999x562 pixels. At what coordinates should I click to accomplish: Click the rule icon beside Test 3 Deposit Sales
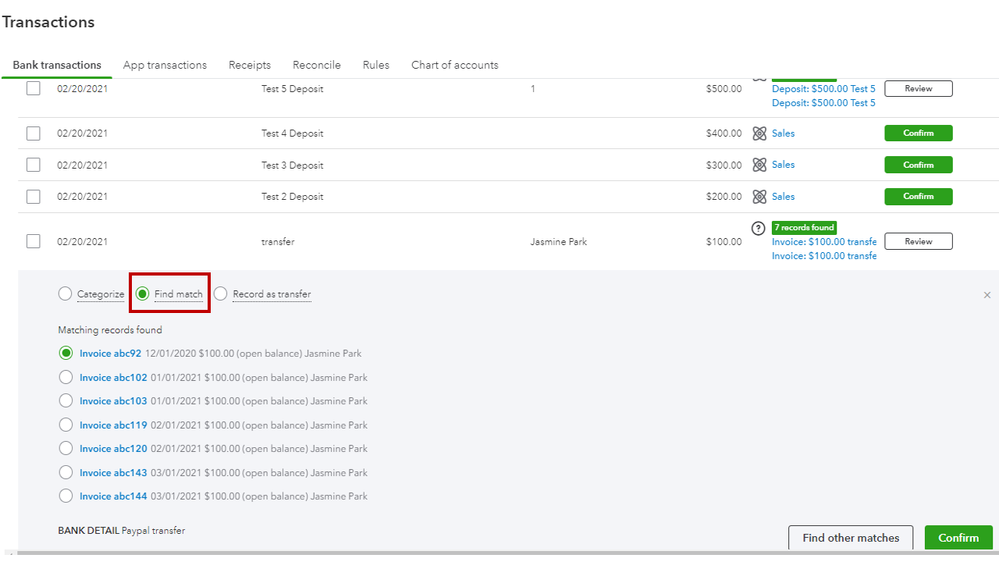pyautogui.click(x=760, y=165)
